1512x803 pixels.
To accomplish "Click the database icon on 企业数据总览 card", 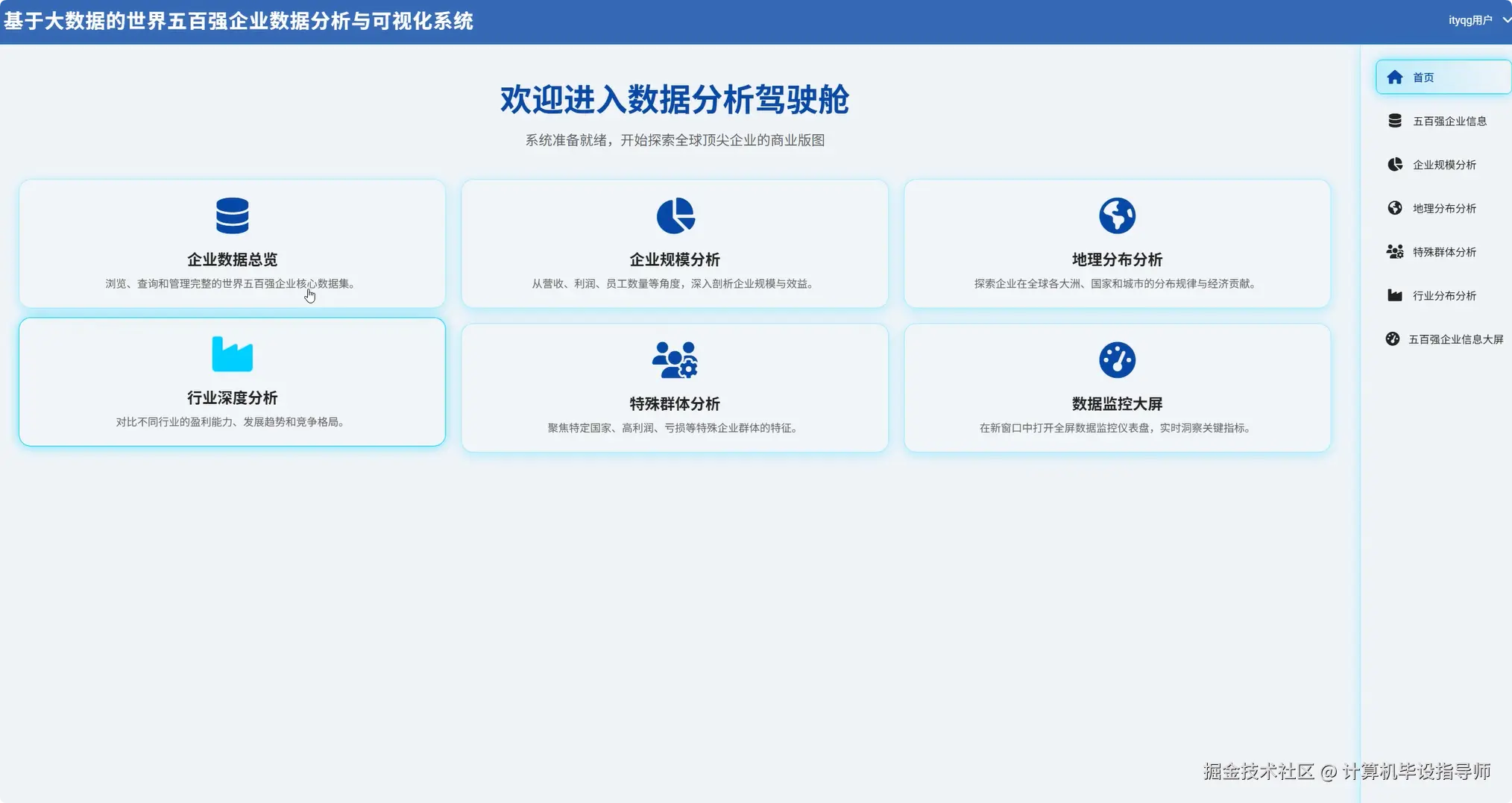I will tap(232, 215).
